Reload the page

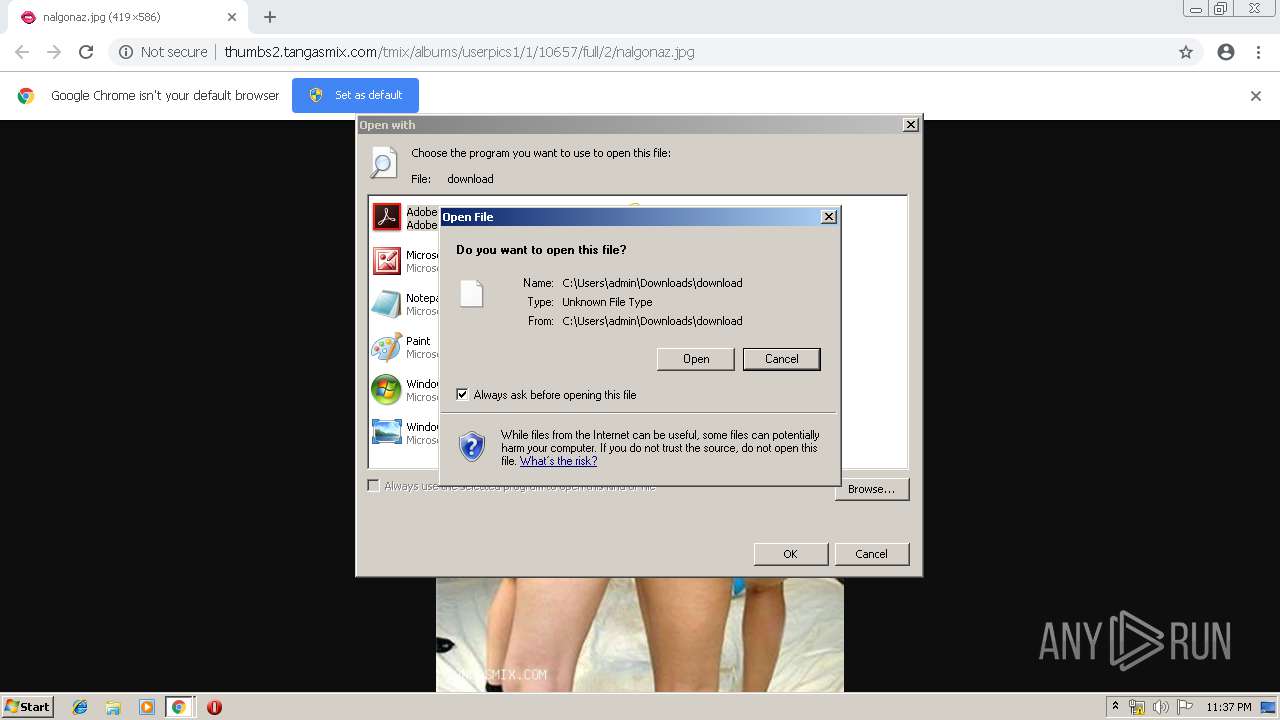pos(86,52)
